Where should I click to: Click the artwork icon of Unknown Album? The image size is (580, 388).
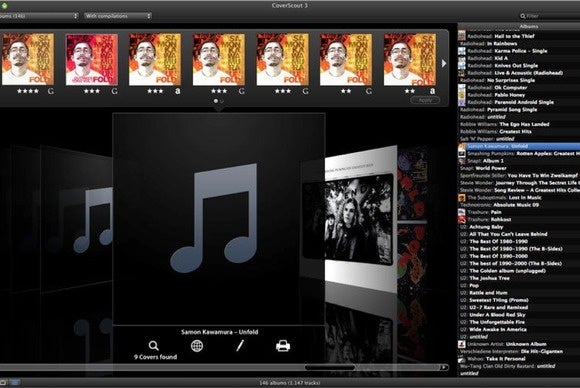click(x=462, y=344)
